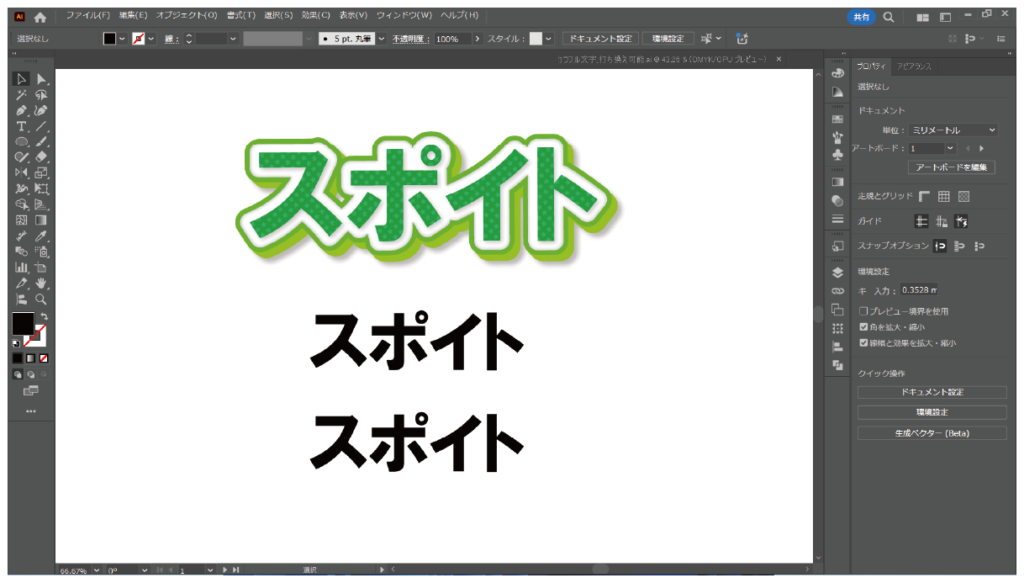The height and width of the screenshot is (583, 1024).
Task: Open the ファイル(F) menu
Action: (88, 15)
